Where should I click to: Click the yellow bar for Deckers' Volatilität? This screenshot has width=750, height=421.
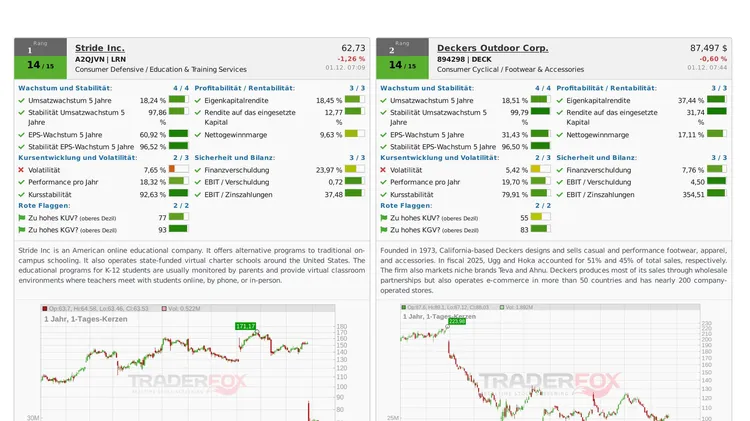click(x=540, y=170)
